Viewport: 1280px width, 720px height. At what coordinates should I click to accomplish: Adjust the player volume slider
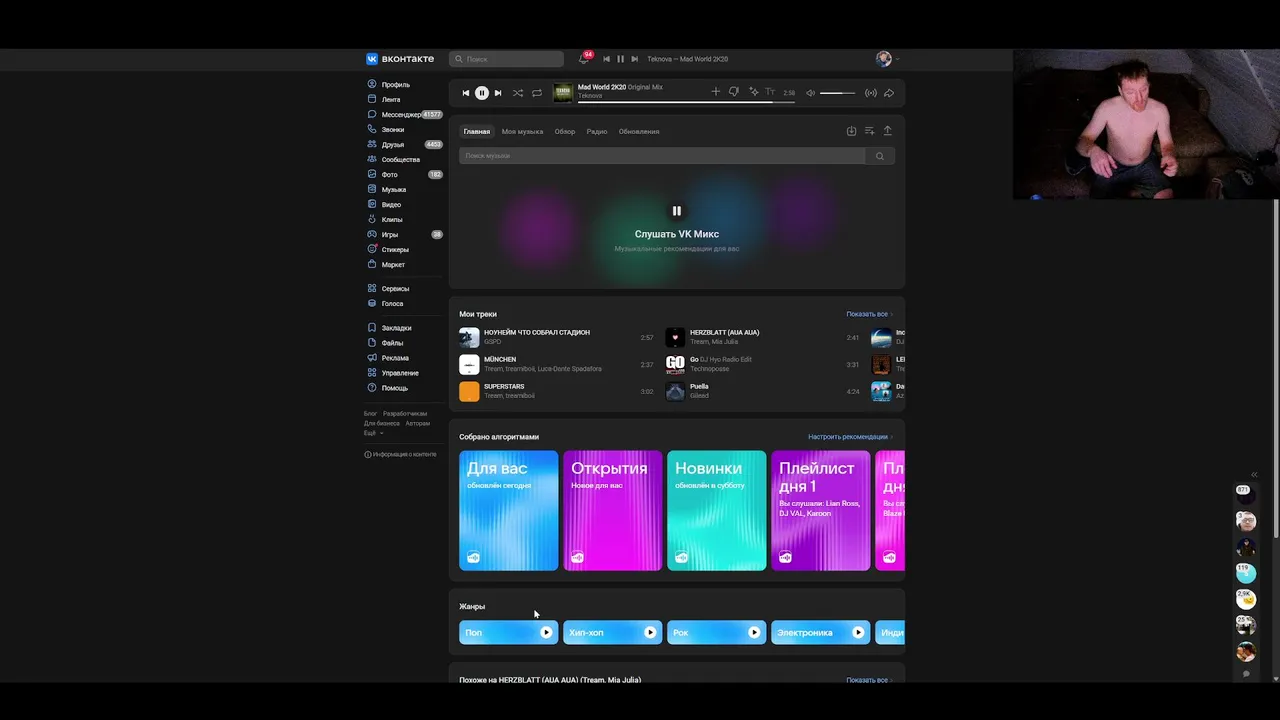click(x=838, y=93)
